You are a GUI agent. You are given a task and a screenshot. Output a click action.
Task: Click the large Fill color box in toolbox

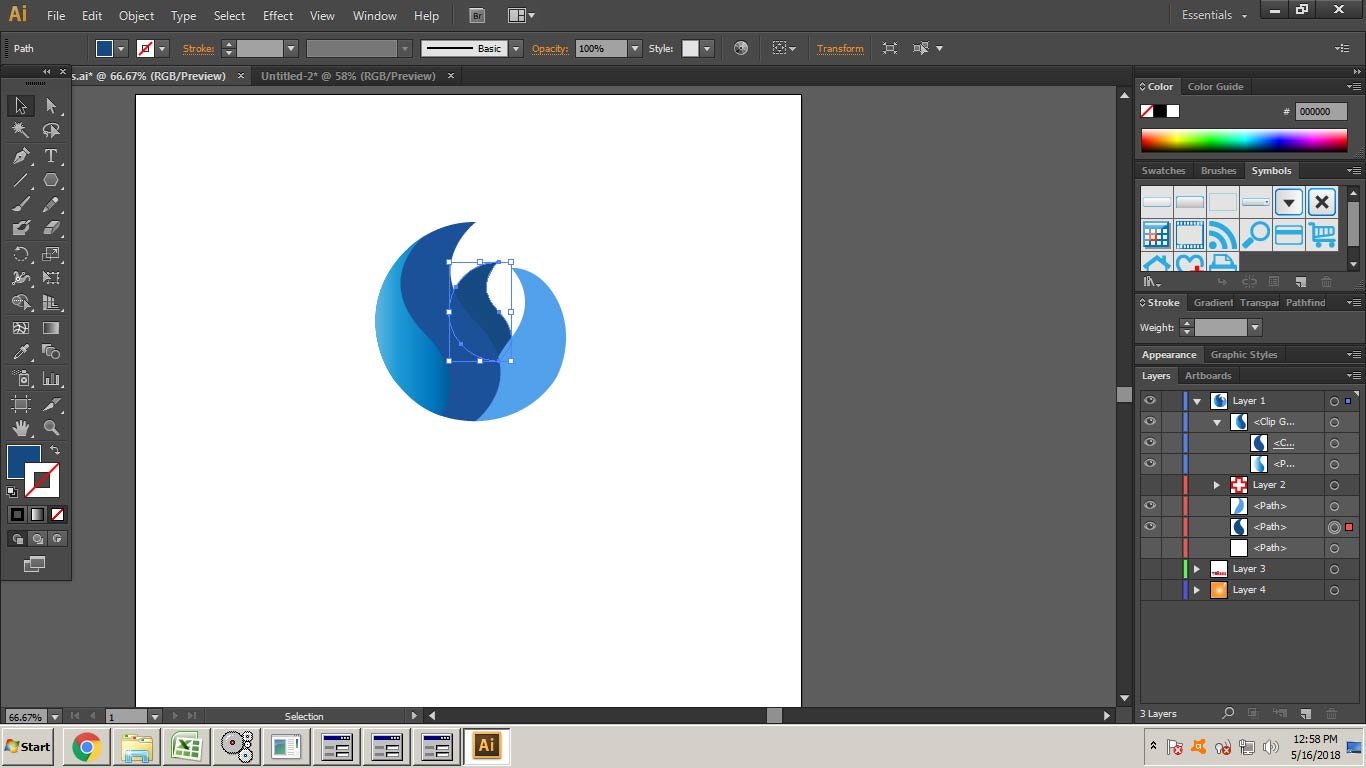pos(24,462)
